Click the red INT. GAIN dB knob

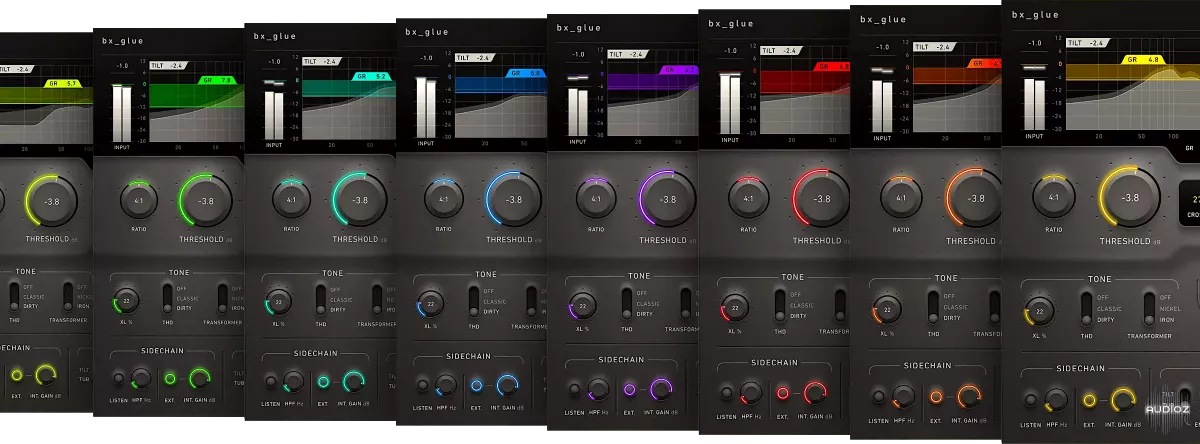(x=815, y=393)
